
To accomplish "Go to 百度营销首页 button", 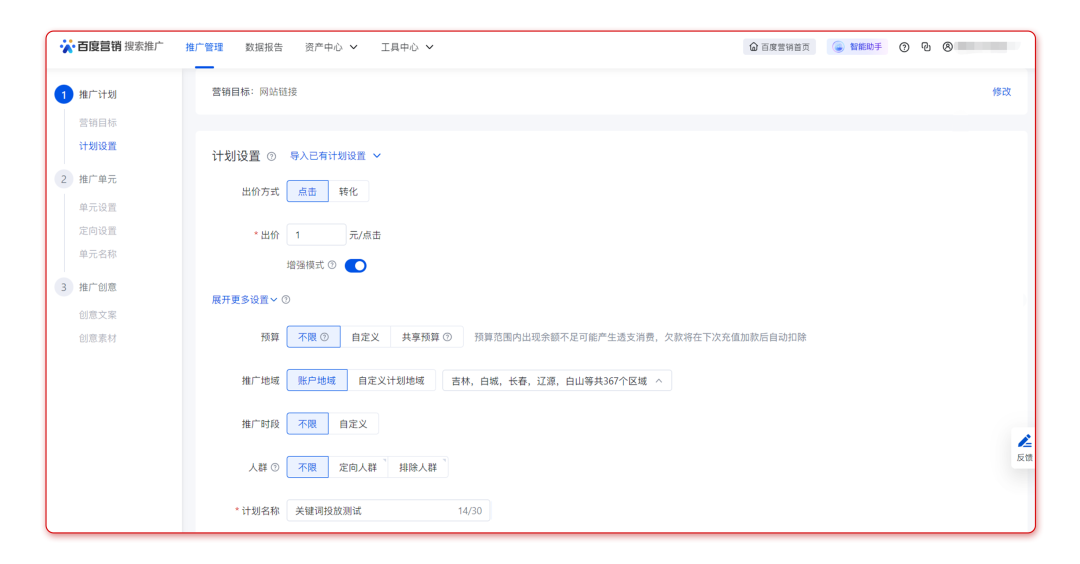I will (x=780, y=47).
